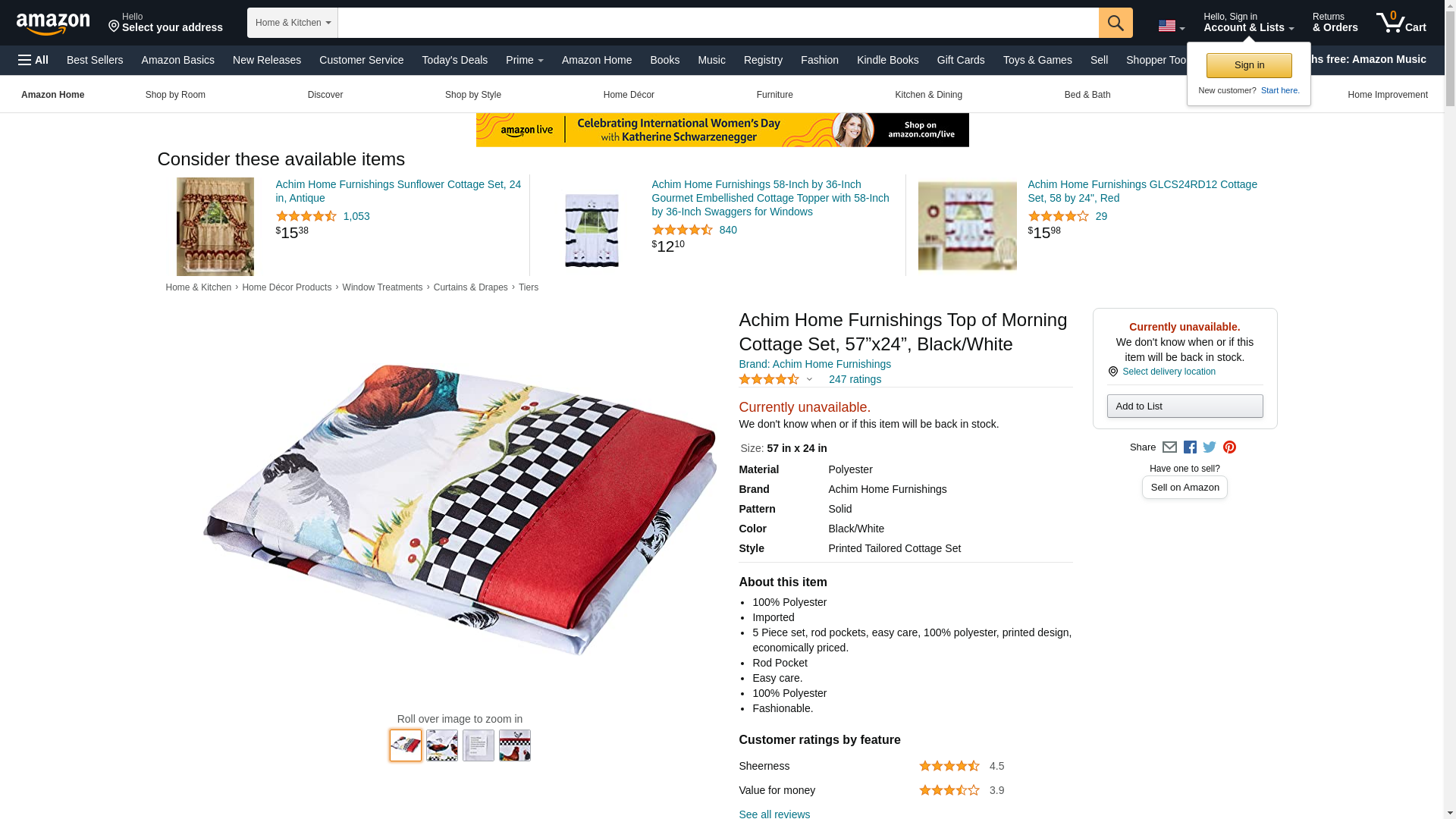
Task: Expand the Home & Kitchen search category dropdown
Action: (x=293, y=23)
